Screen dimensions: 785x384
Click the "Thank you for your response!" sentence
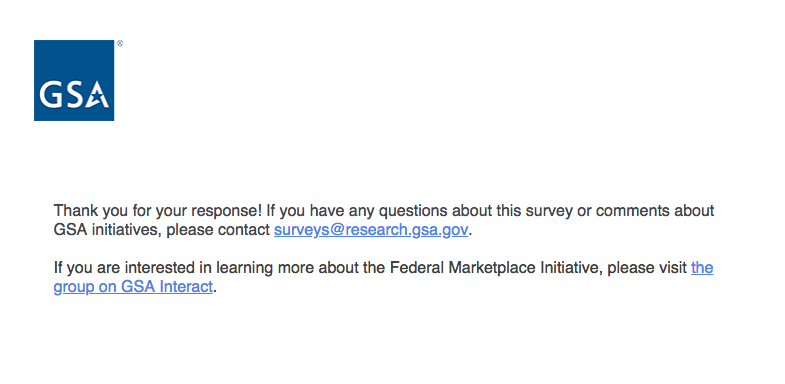[x=158, y=211]
